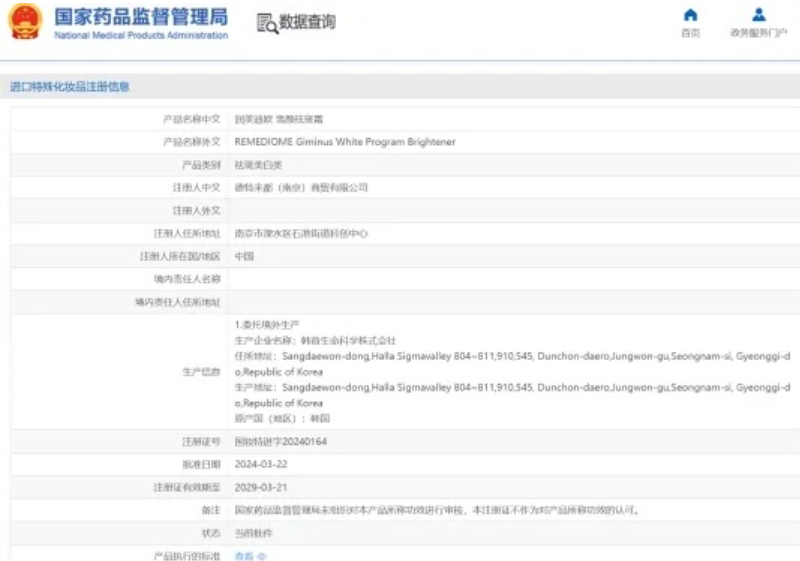Click approval date 2024-03-22

tap(261, 464)
